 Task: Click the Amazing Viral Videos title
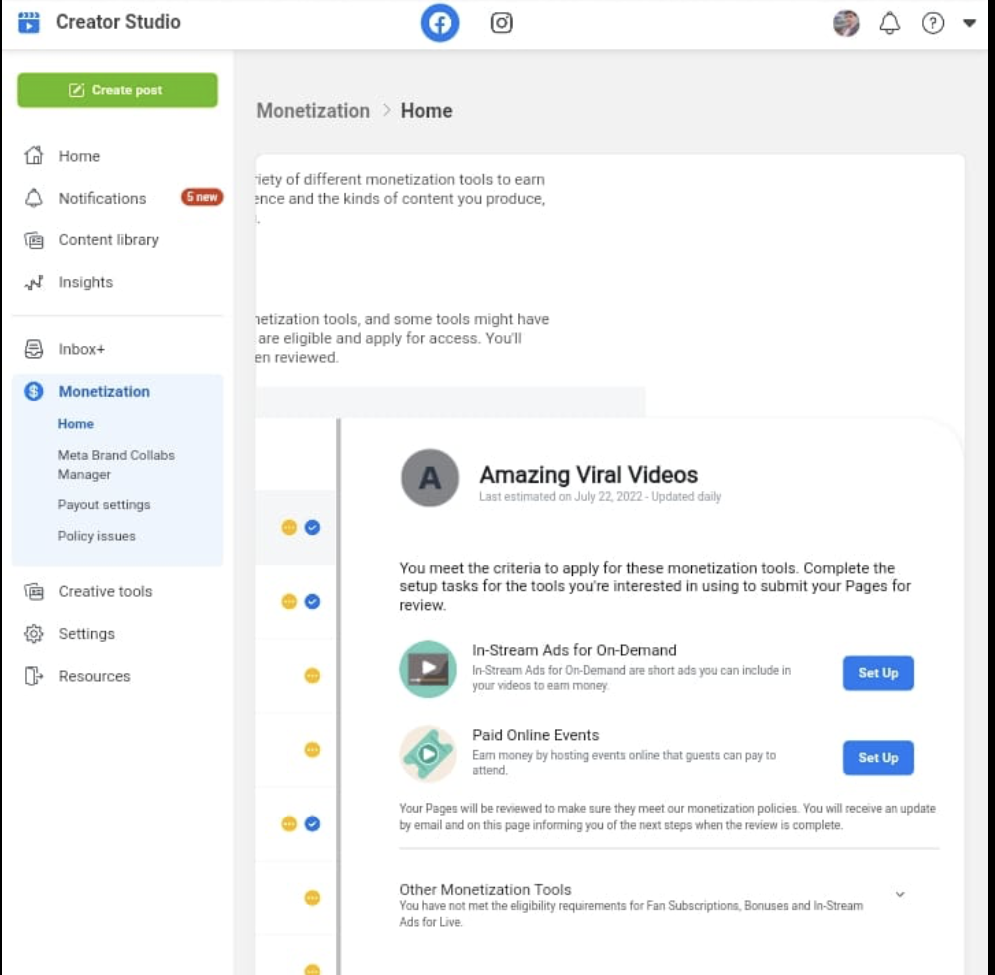(588, 475)
